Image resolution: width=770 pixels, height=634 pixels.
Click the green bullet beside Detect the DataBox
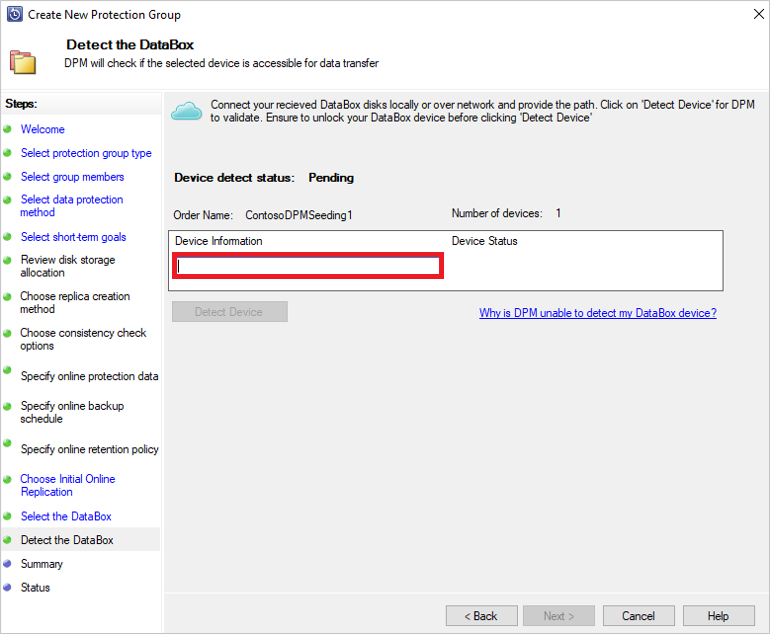(7, 540)
